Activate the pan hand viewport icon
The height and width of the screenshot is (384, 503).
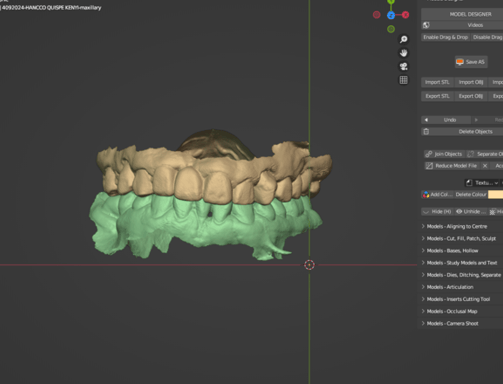pos(404,53)
